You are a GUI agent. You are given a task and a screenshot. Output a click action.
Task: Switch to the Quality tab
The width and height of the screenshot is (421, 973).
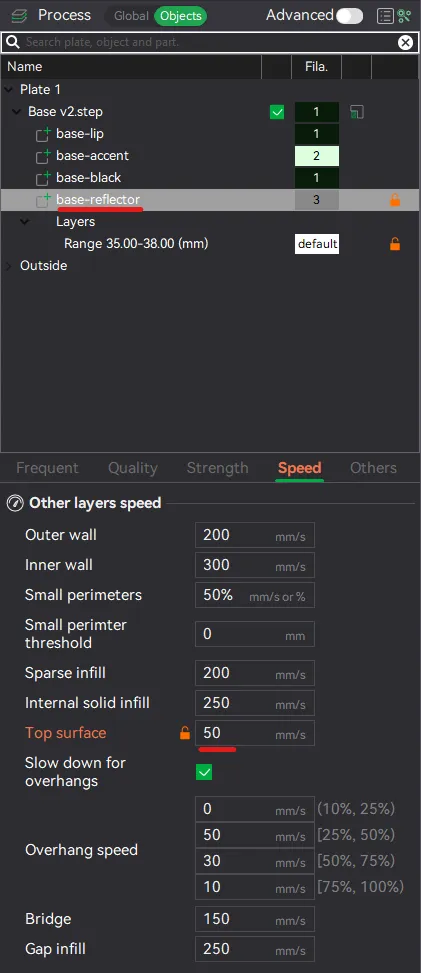133,468
